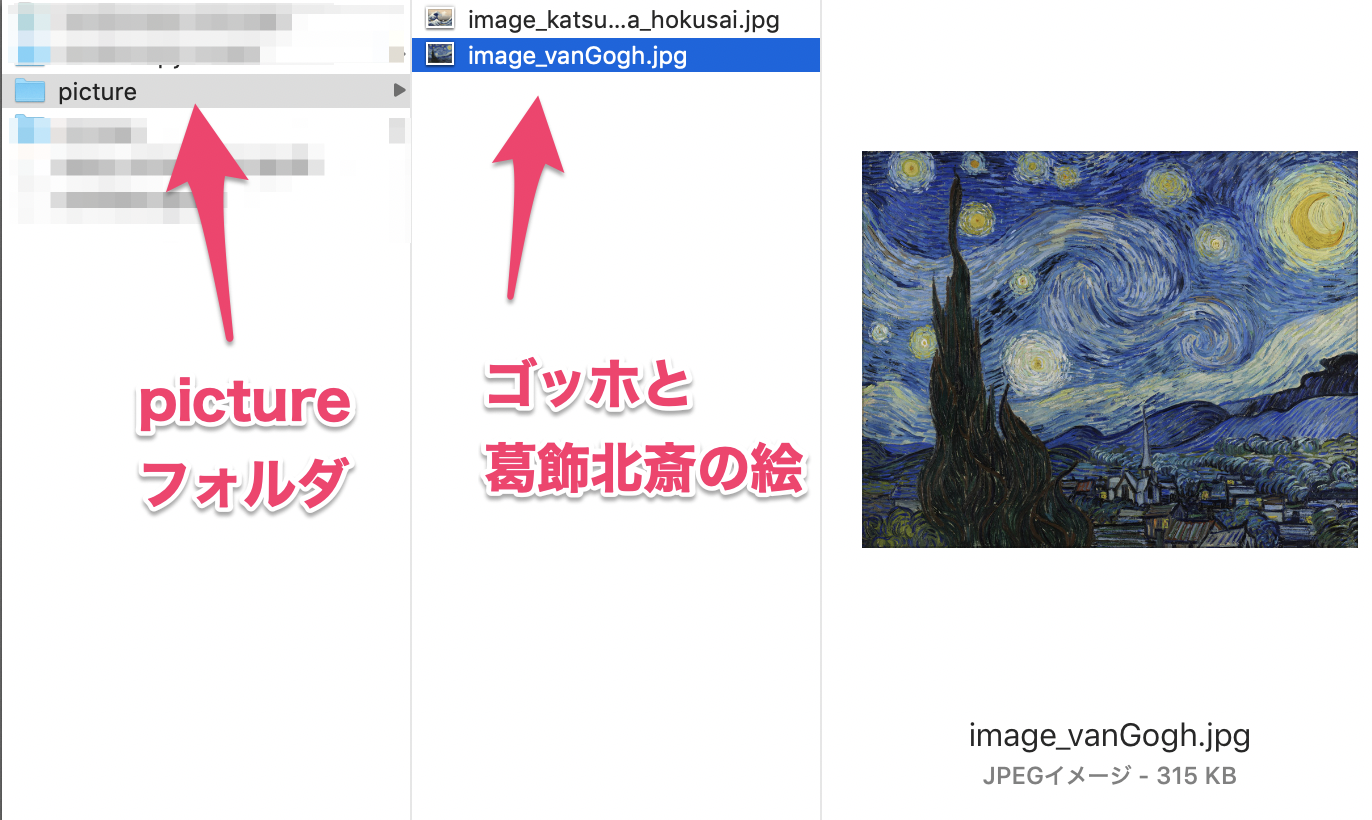
Task: Click the JPEGイメージ - 315 KB info text
Action: coord(1109,775)
